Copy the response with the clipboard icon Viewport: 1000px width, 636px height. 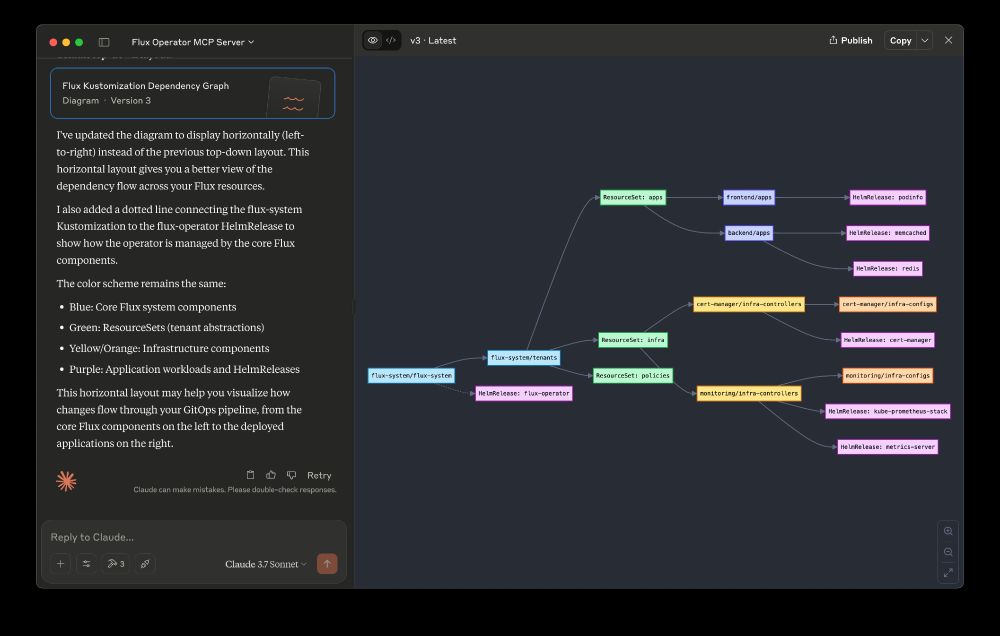pyautogui.click(x=251, y=475)
